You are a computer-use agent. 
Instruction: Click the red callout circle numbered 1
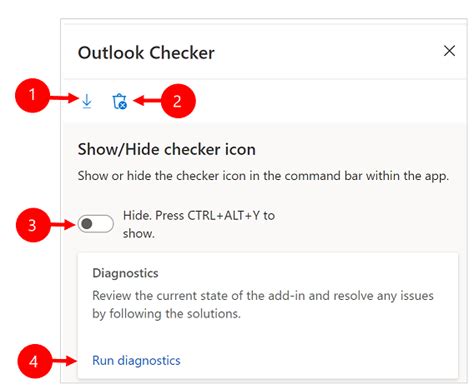pos(32,95)
